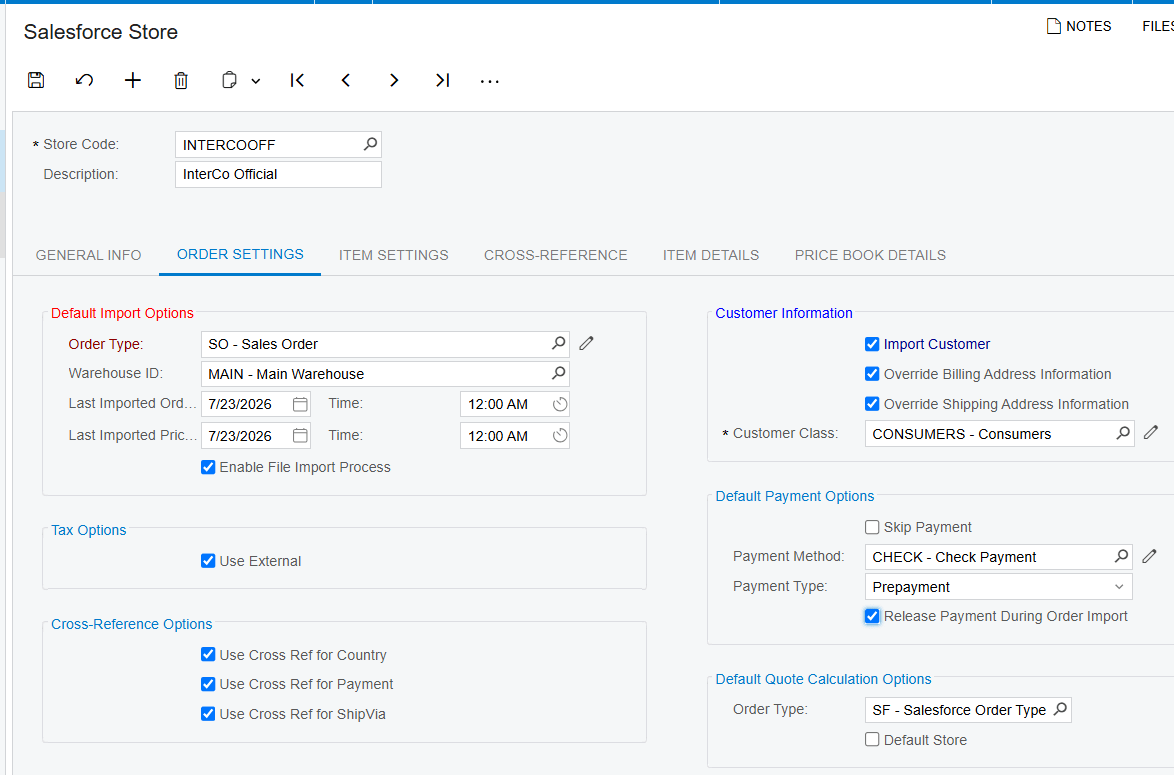Open the more actions ellipsis menu
The image size is (1174, 775).
point(490,81)
